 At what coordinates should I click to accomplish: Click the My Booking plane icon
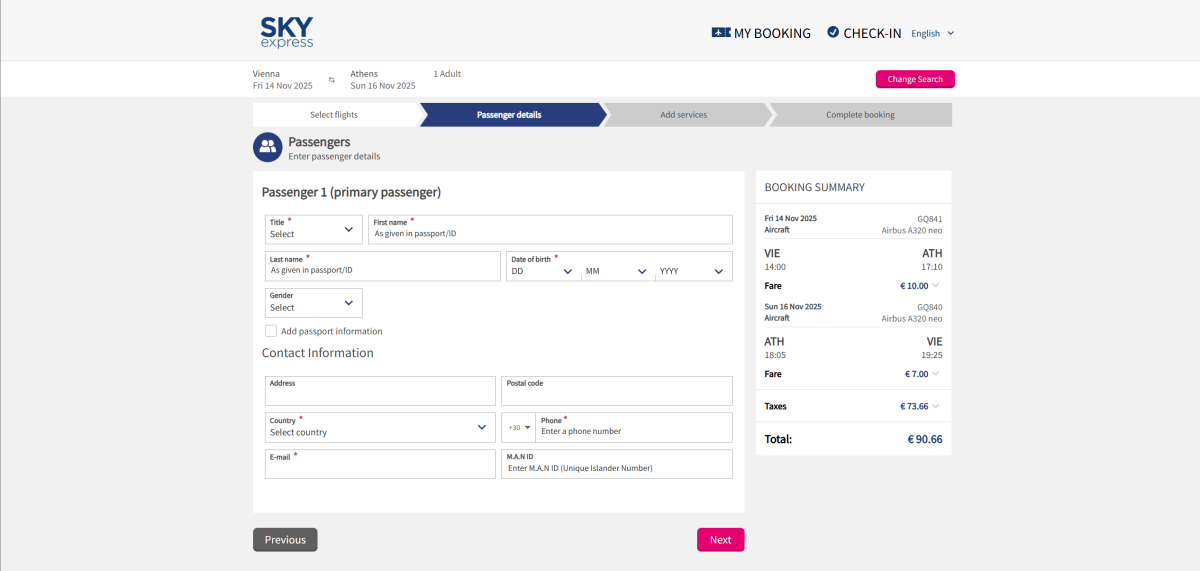tap(720, 33)
